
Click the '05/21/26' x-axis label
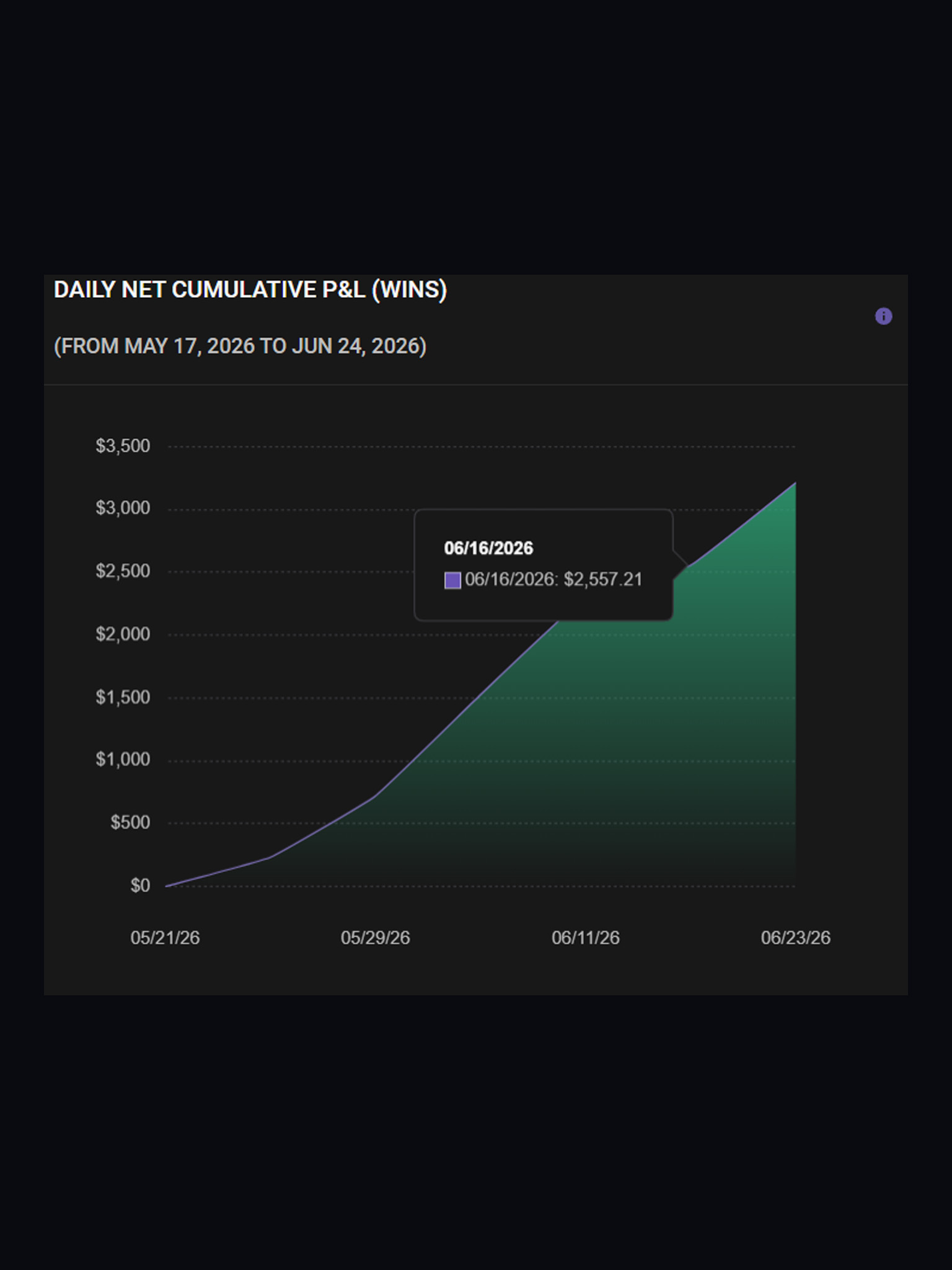coord(165,938)
